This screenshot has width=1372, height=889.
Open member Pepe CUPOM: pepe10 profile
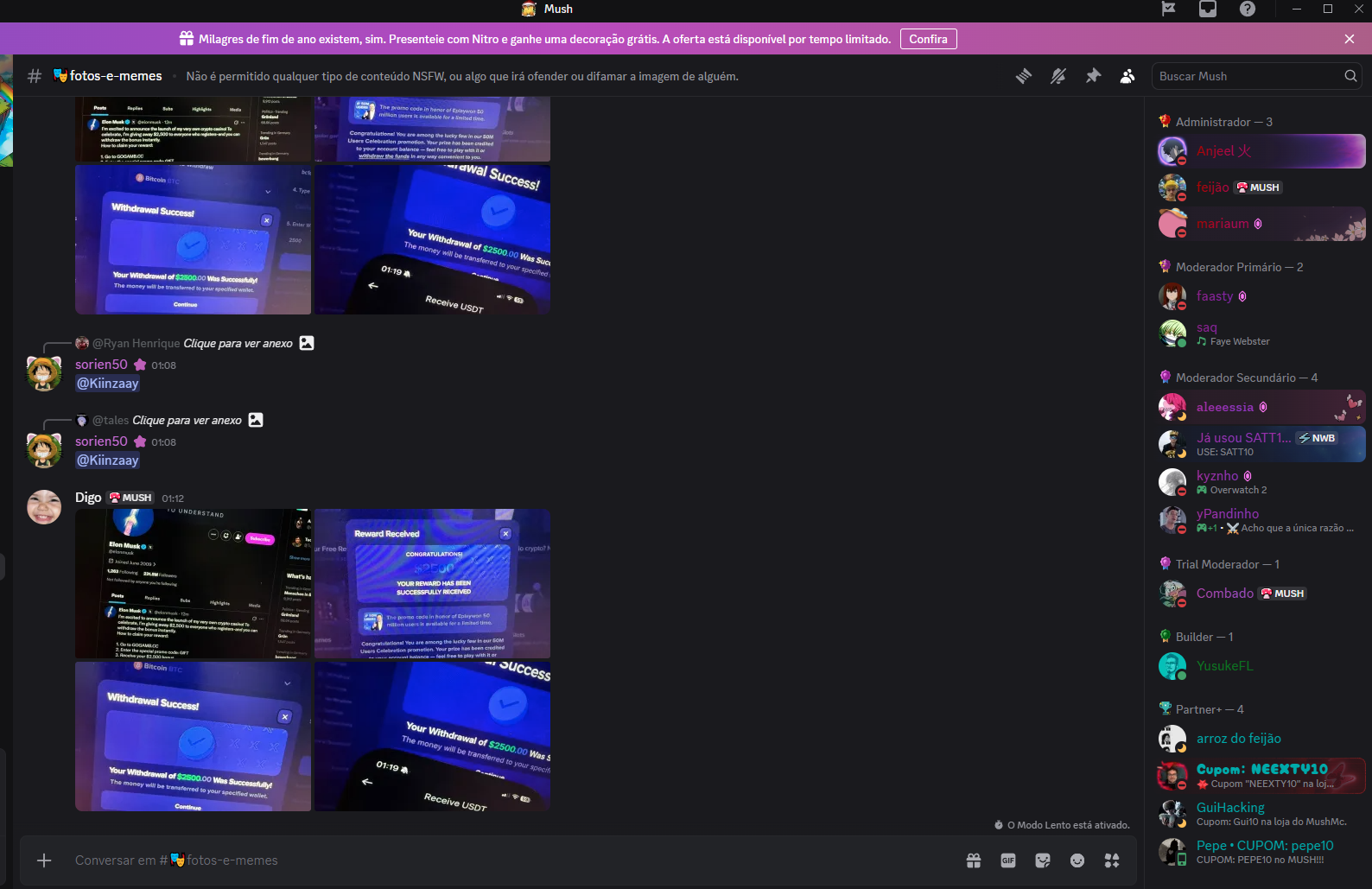(x=1261, y=852)
